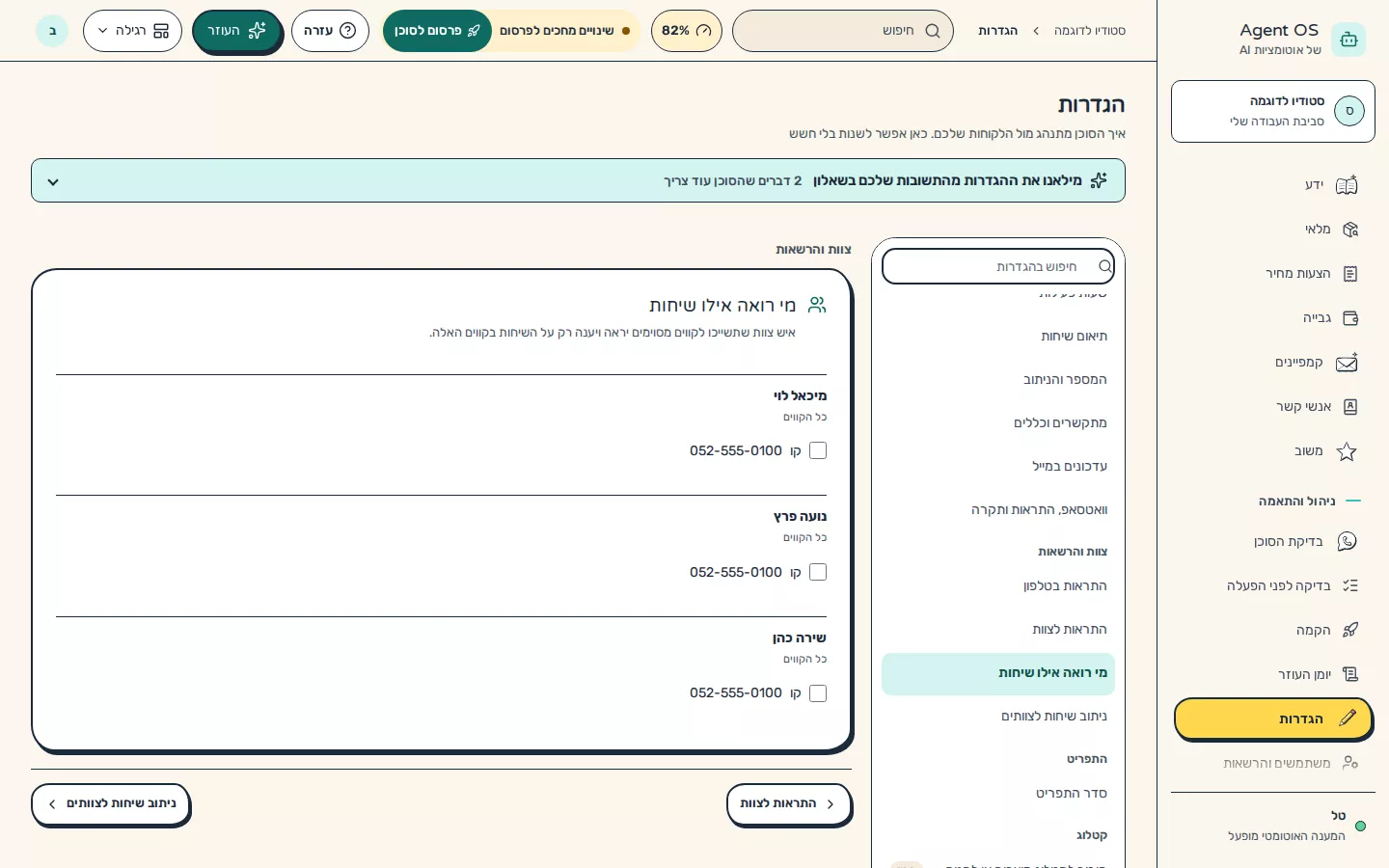Open אנשי קשר contacts in the sidebar
The height and width of the screenshot is (868, 1389).
pos(1273,407)
